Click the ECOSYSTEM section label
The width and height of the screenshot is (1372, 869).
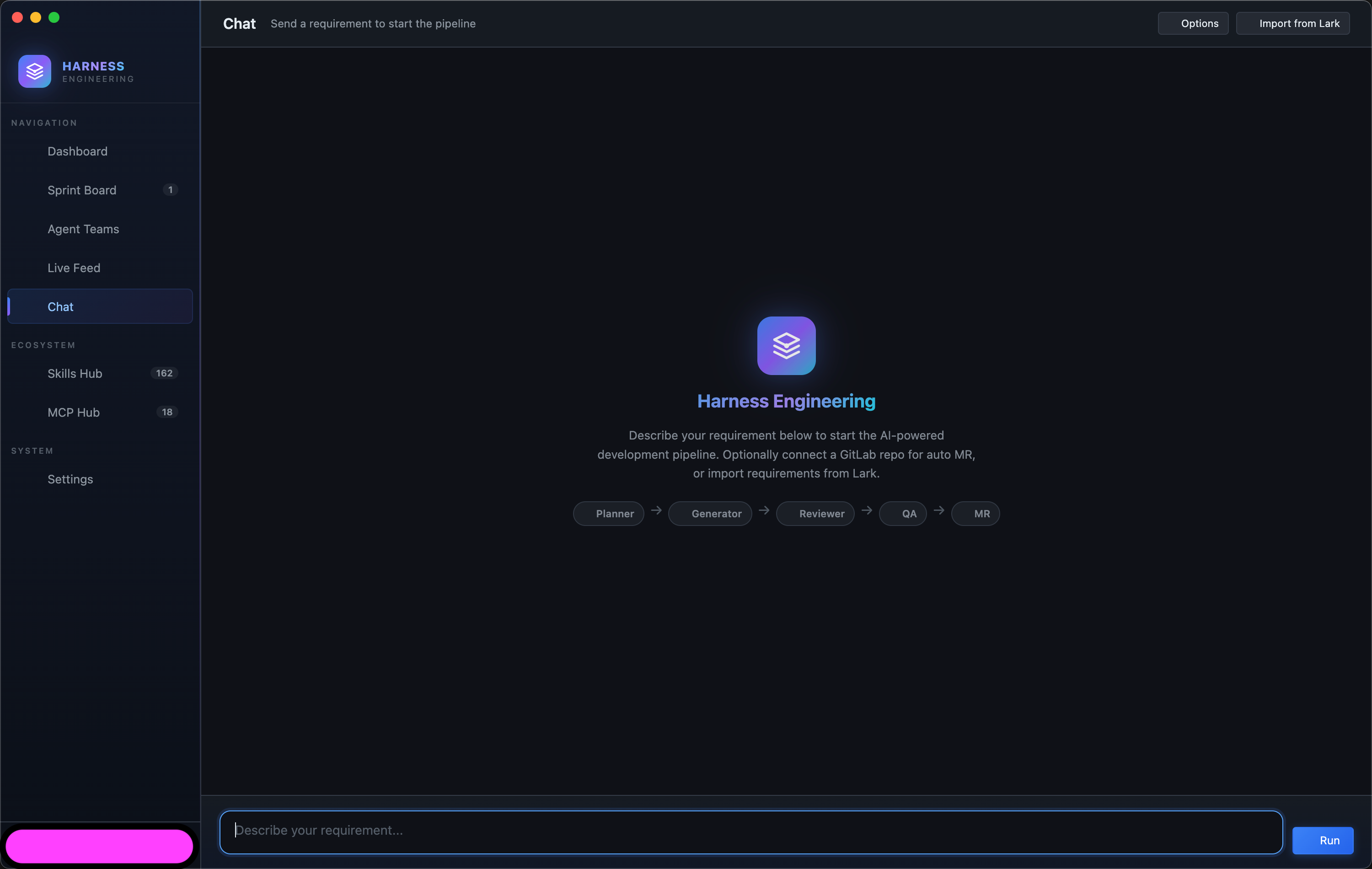[x=43, y=345]
